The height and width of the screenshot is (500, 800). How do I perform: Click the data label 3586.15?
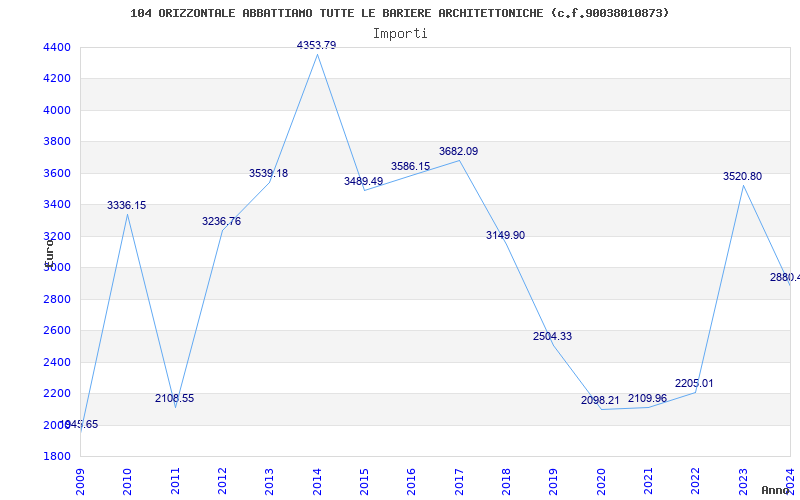pyautogui.click(x=411, y=166)
